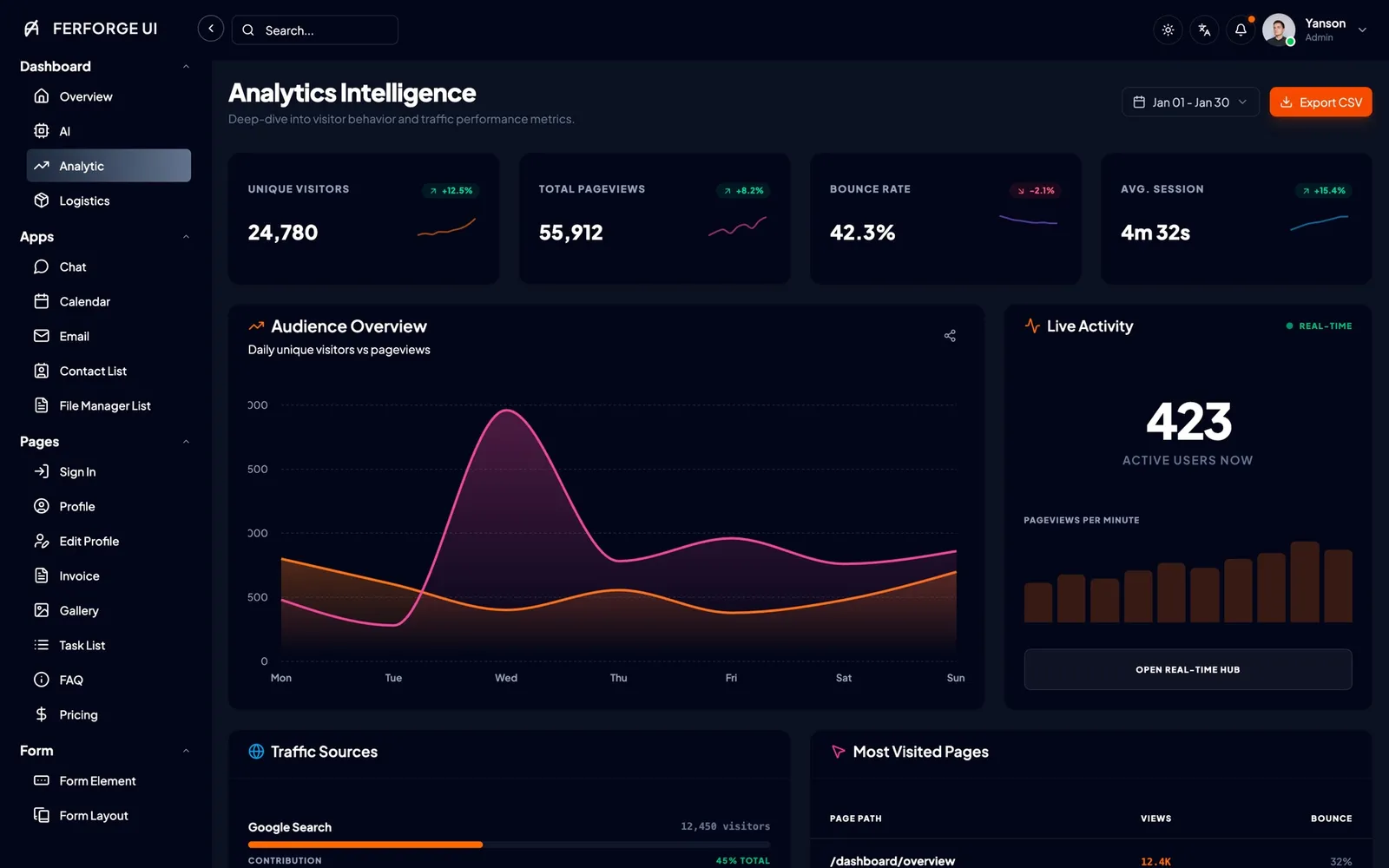
Task: Collapse the Form section in the sidebar
Action: [x=186, y=751]
